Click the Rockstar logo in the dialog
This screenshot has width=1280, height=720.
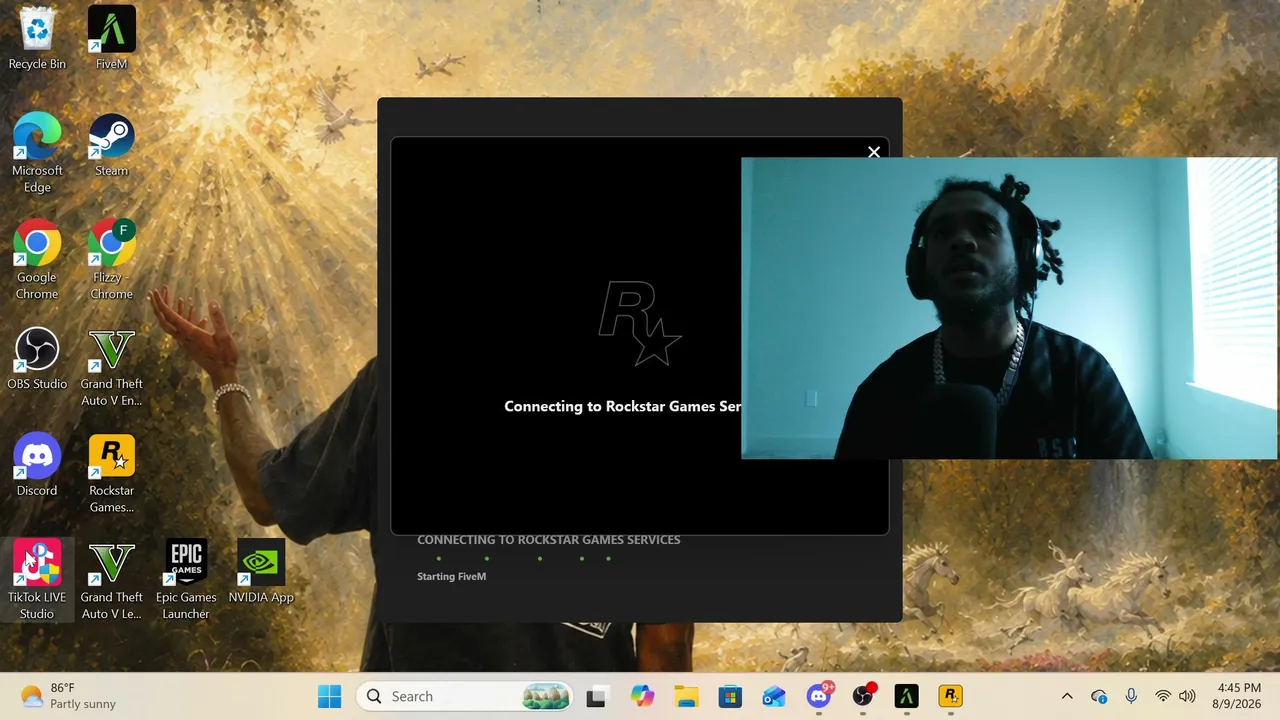coord(640,323)
